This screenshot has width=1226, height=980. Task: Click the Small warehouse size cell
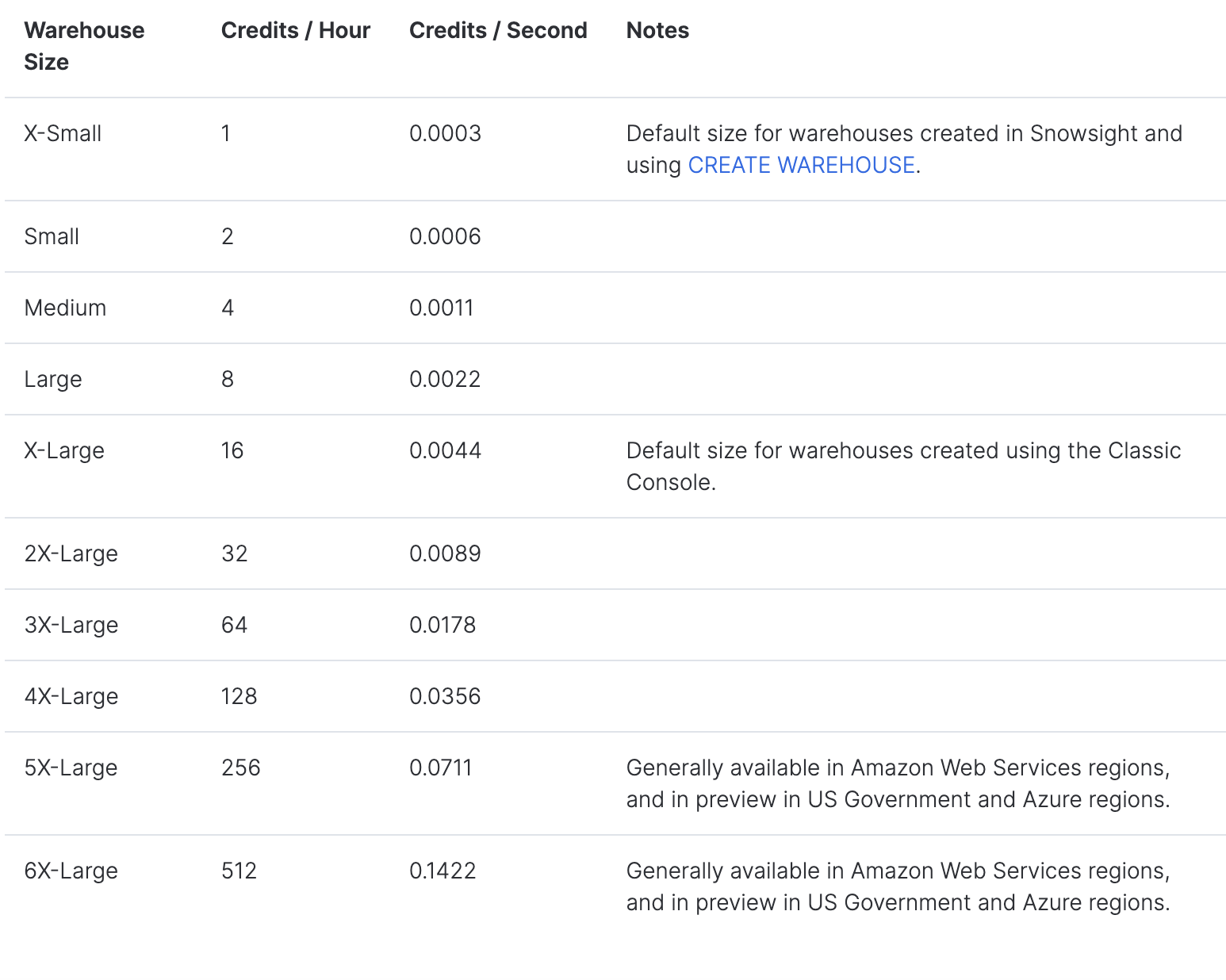point(52,236)
